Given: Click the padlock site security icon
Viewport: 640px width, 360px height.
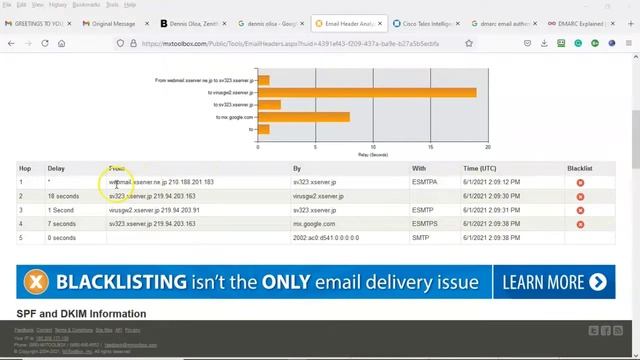Looking at the screenshot, I should [x=133, y=43].
